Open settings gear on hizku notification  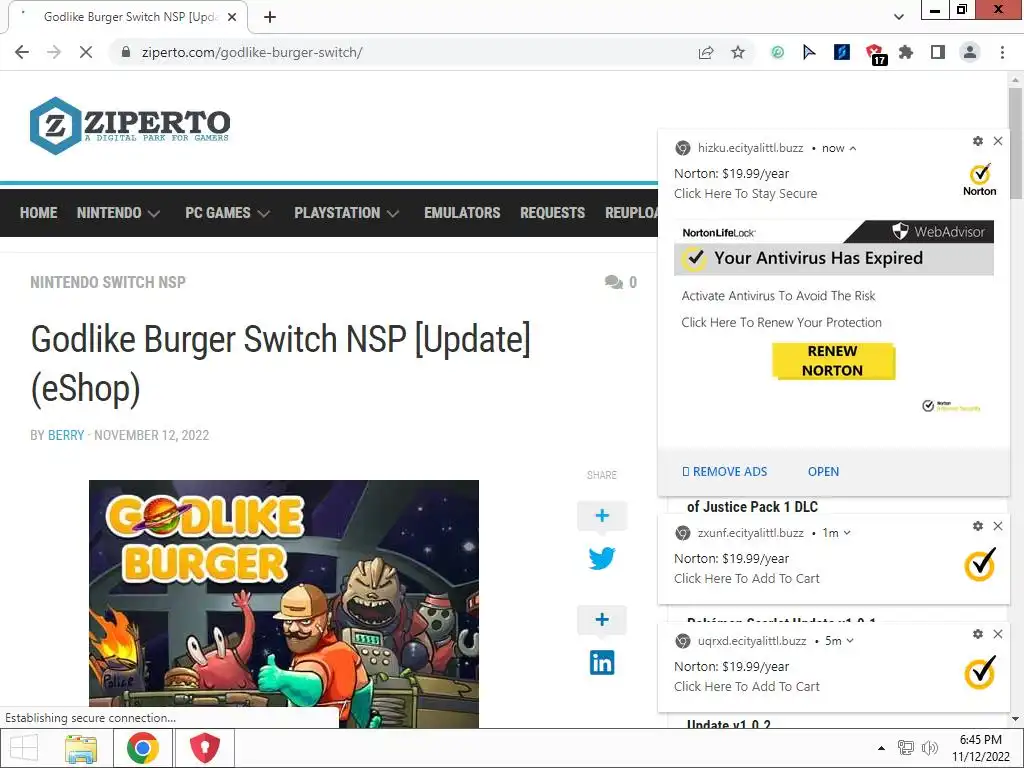pos(978,141)
